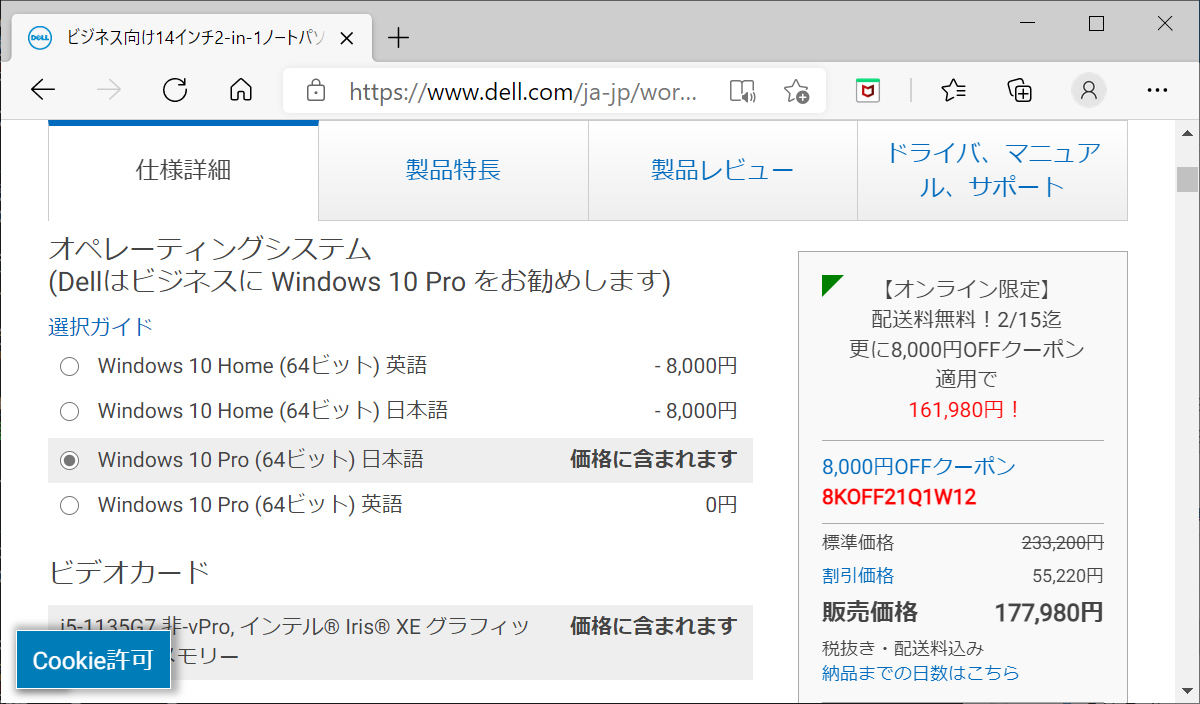Select the i5-1135G7 Iris XE graphics row
This screenshot has width=1200, height=704.
pos(400,642)
